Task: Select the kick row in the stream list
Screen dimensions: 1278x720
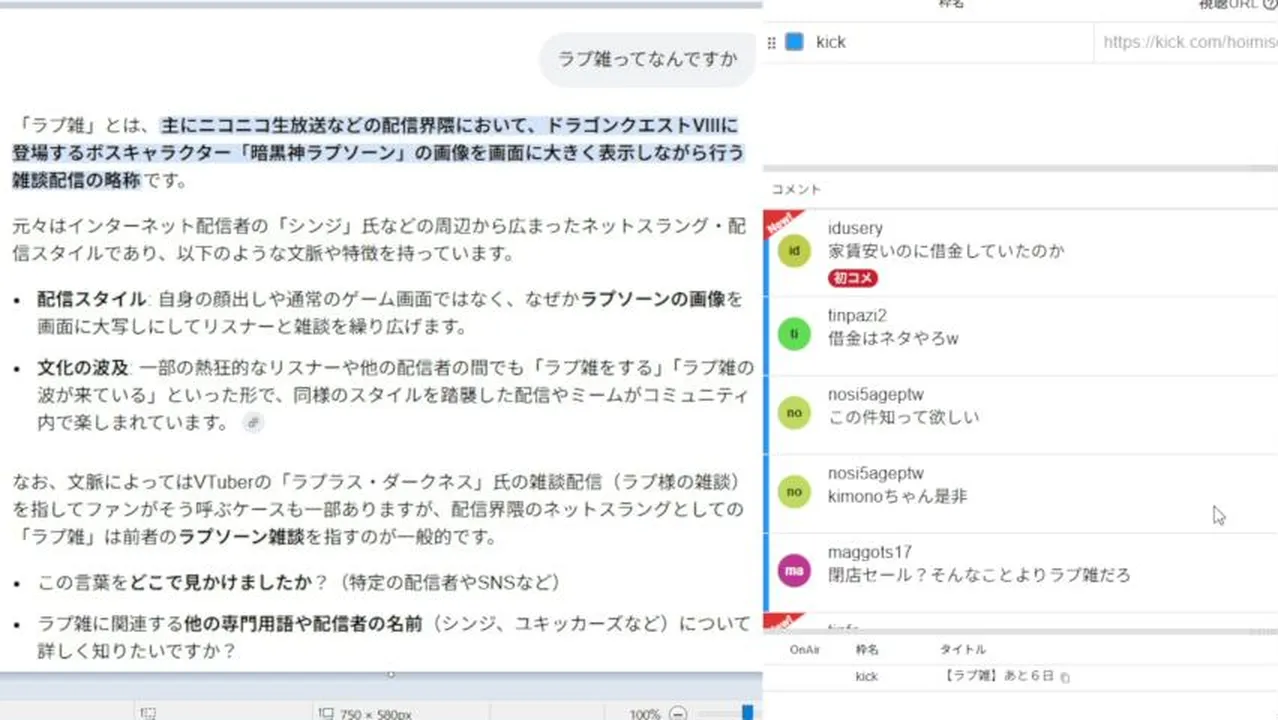Action: (x=1020, y=677)
